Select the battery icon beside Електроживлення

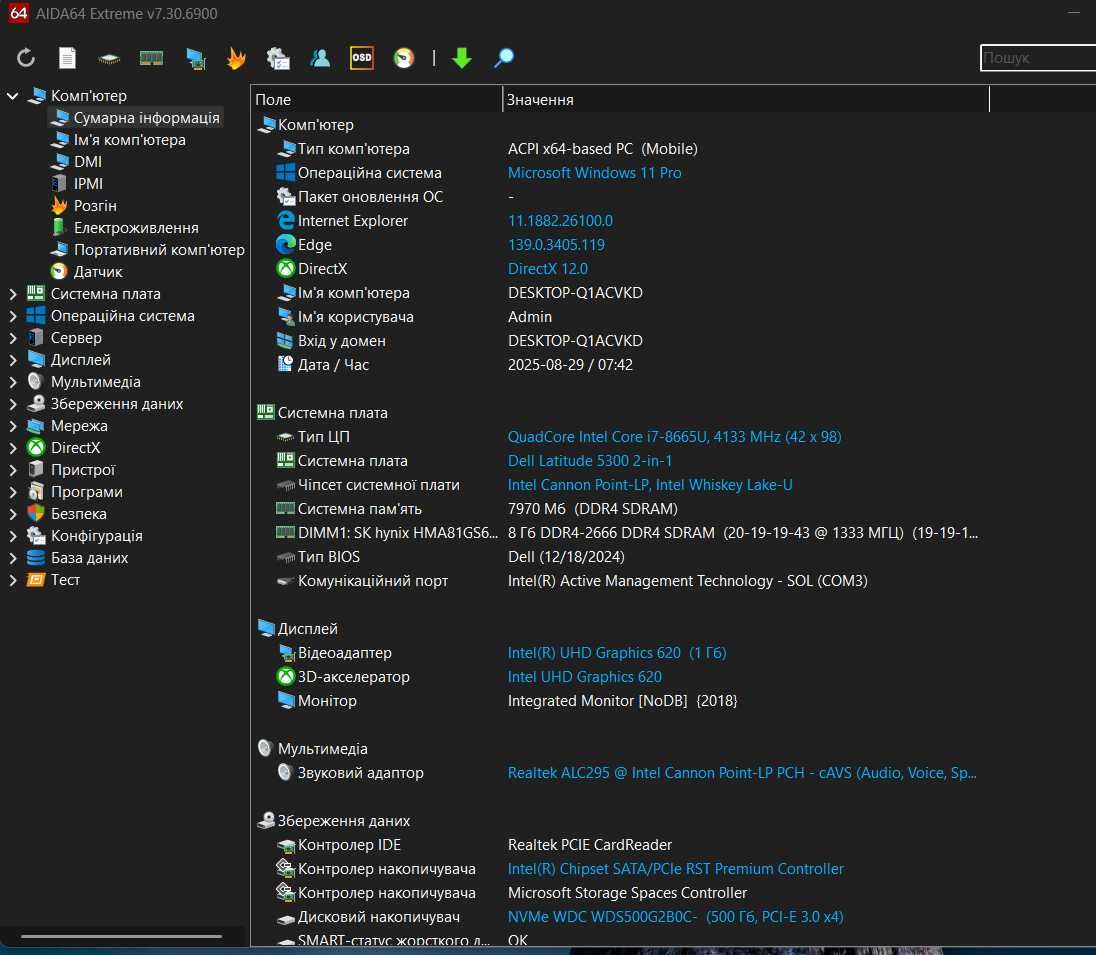pos(59,227)
